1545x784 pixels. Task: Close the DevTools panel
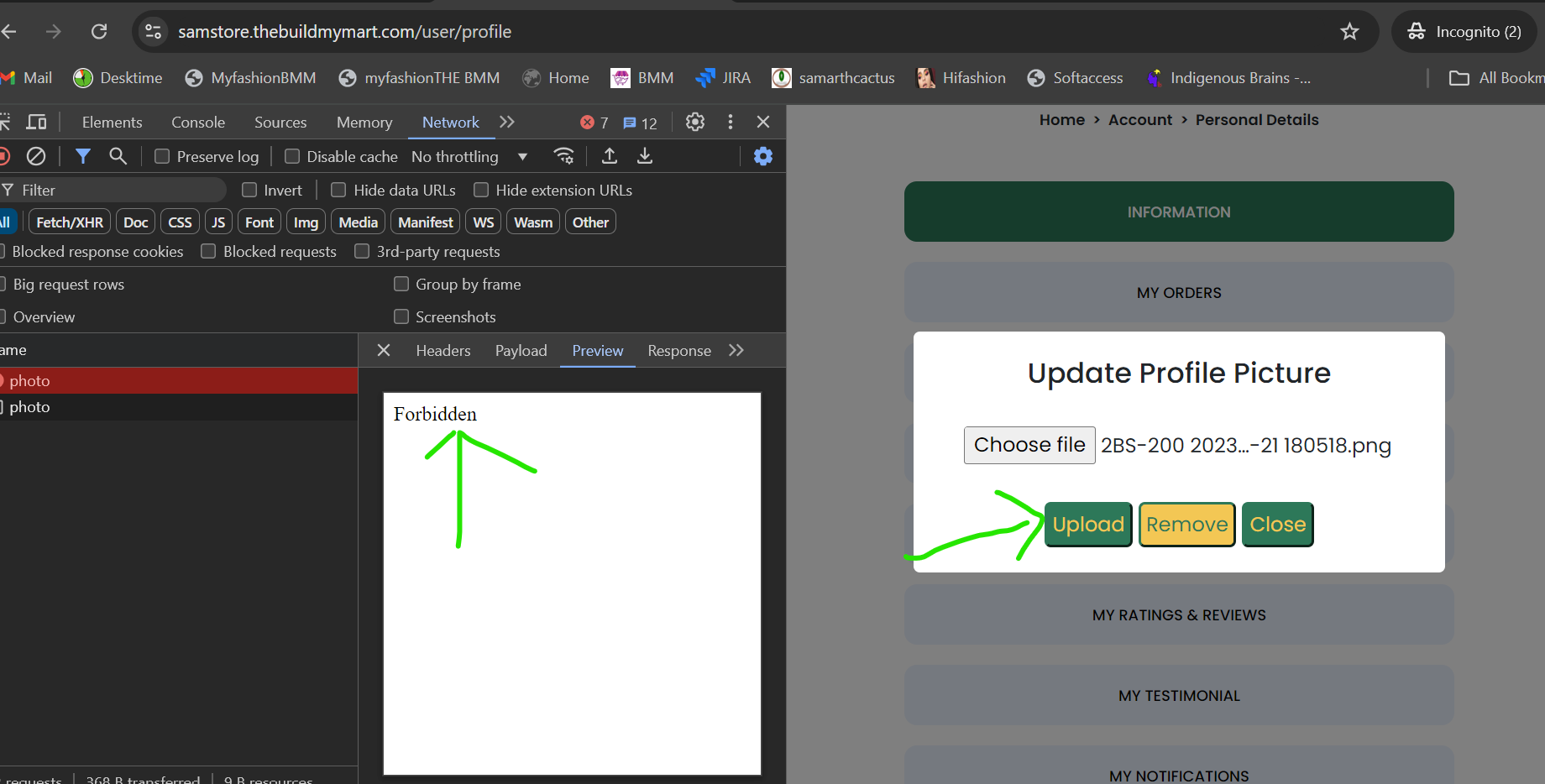point(763,122)
